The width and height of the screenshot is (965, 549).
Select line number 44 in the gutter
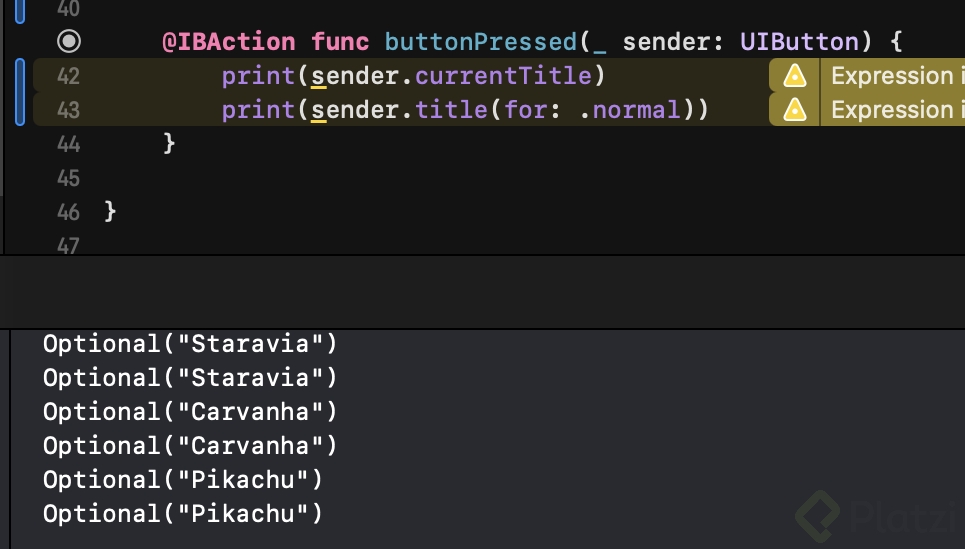68,144
